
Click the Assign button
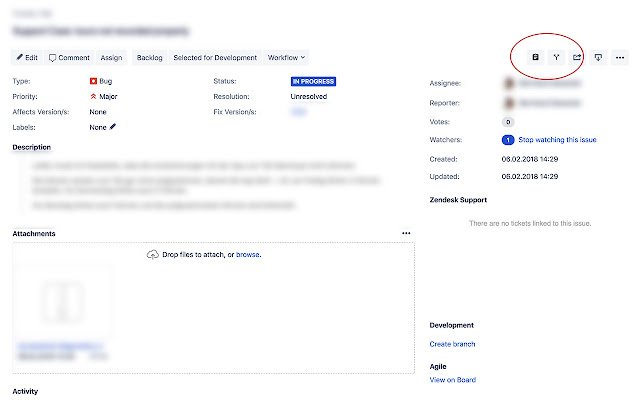click(111, 58)
